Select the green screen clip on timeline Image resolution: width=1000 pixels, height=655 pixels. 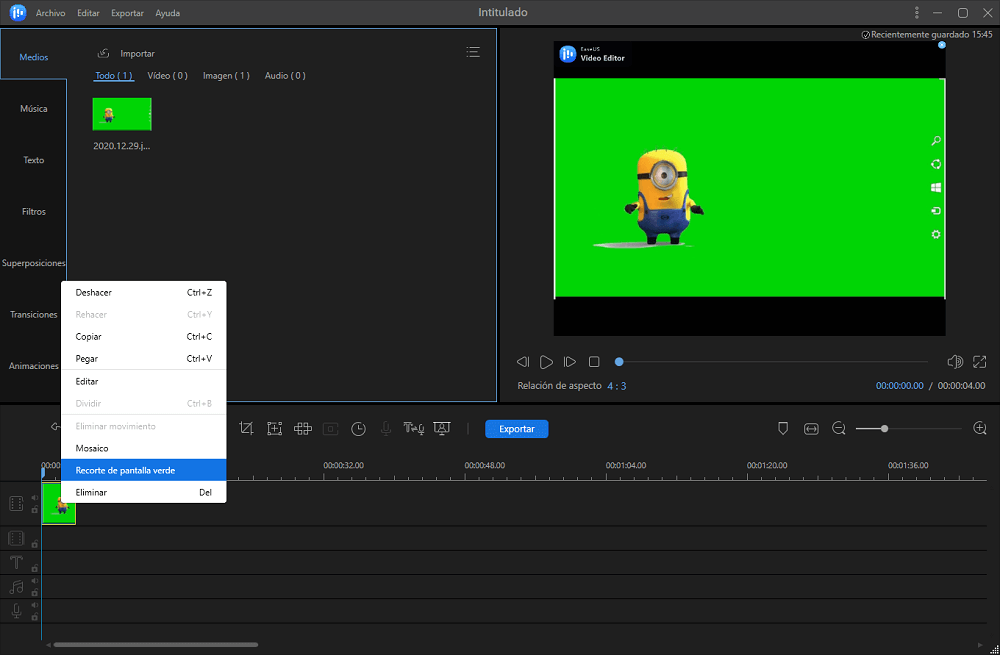(59, 503)
